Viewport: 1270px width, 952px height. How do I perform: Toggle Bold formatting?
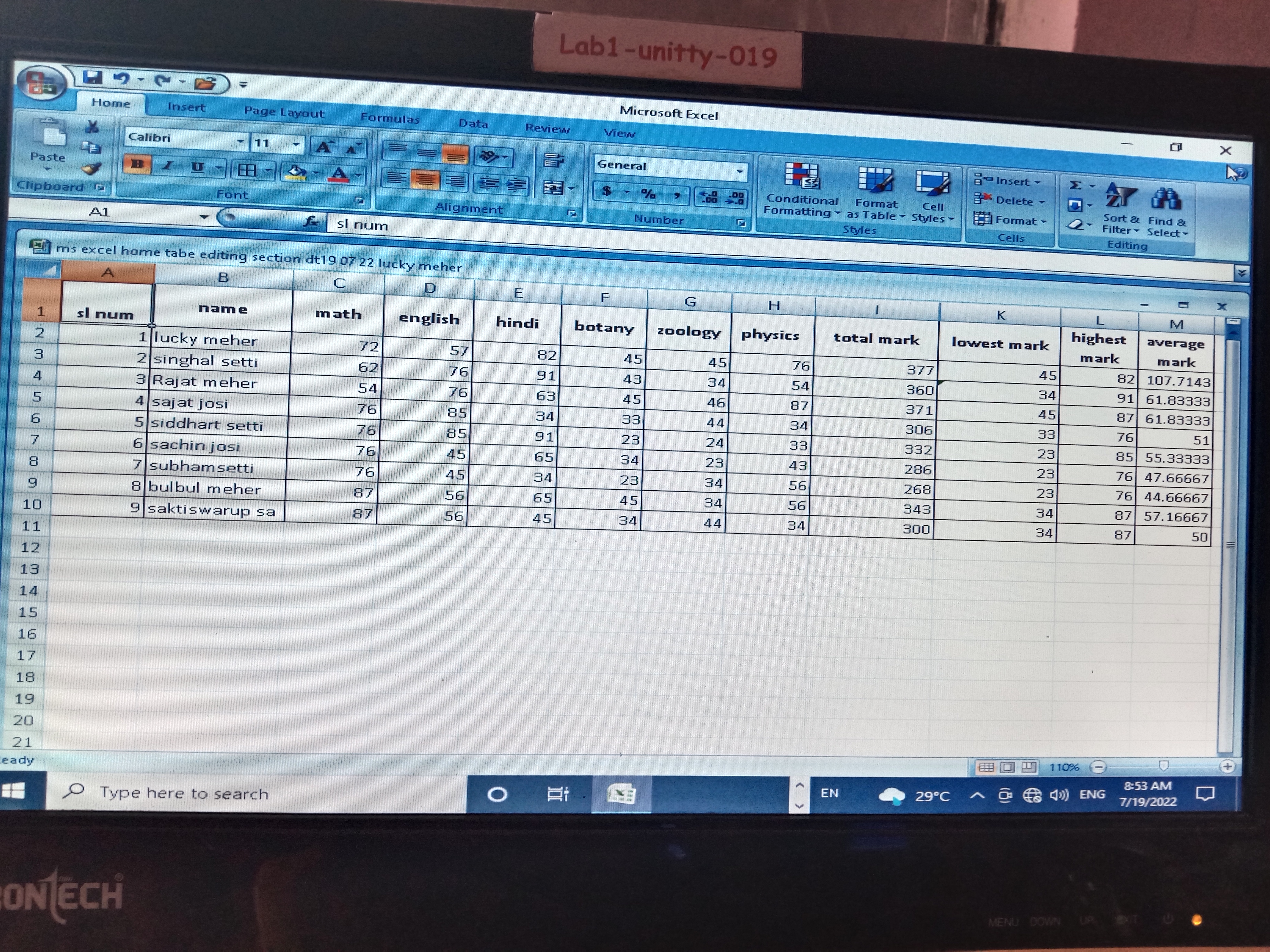pos(137,165)
